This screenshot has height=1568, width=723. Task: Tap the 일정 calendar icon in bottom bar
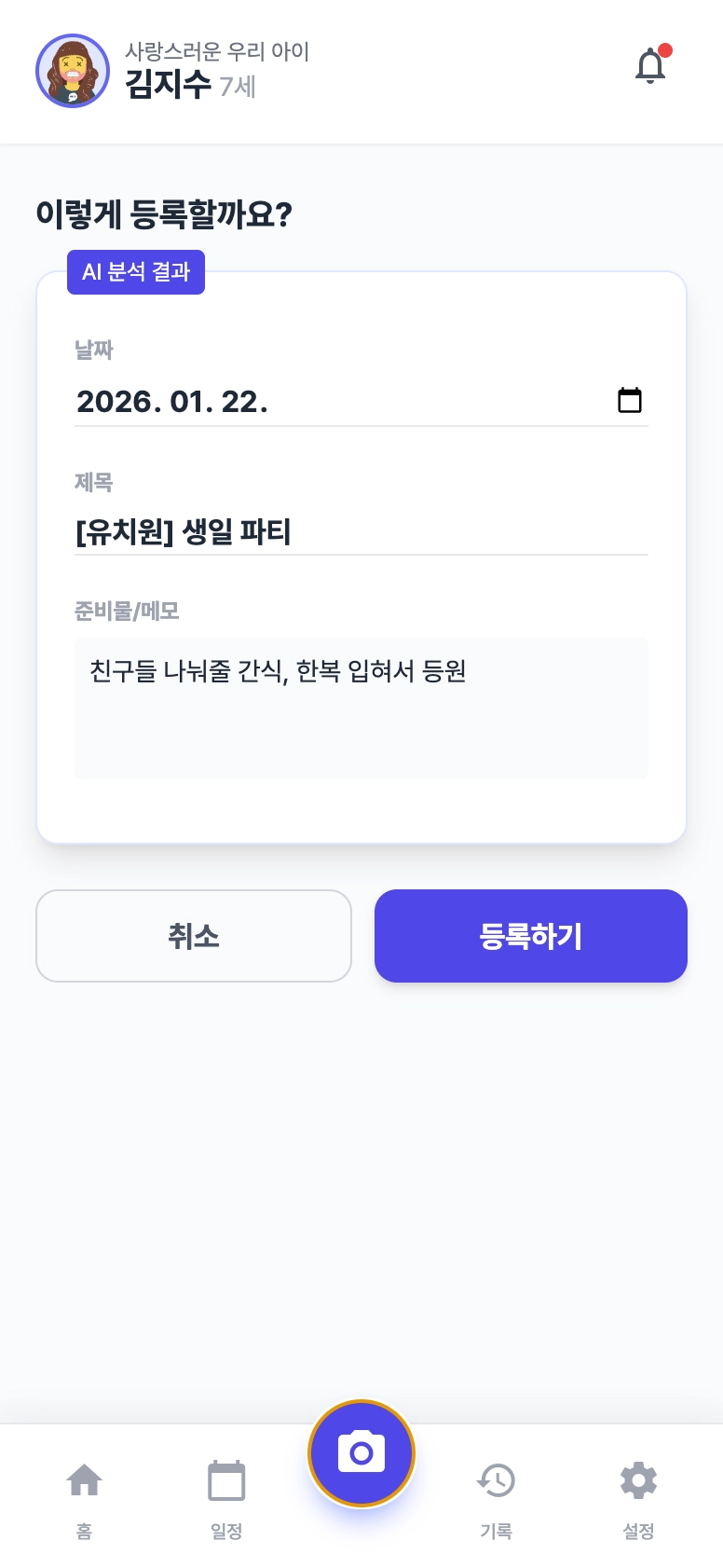coord(226,1480)
